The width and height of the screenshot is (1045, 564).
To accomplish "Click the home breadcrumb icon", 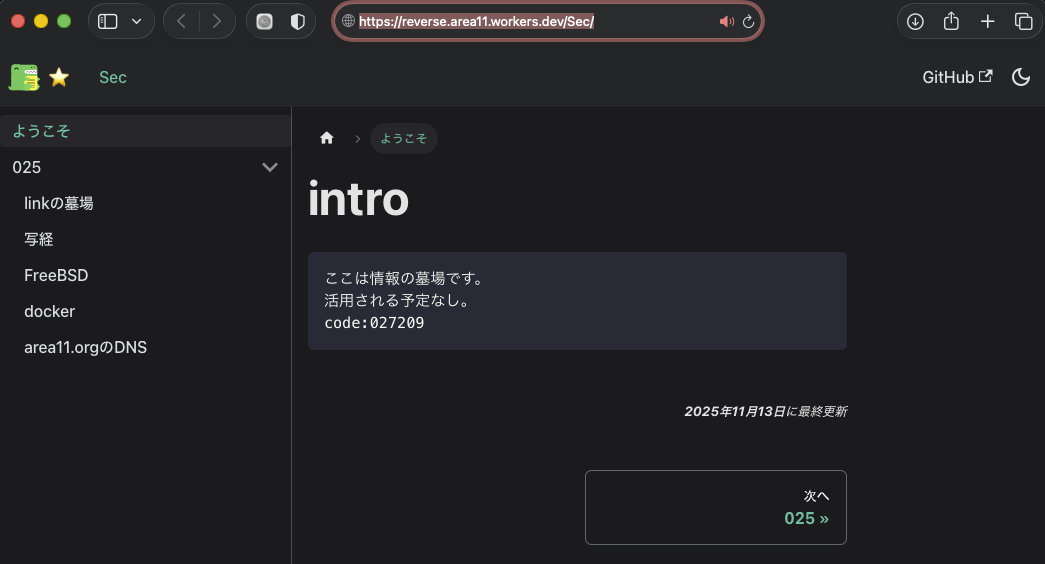I will tap(326, 138).
